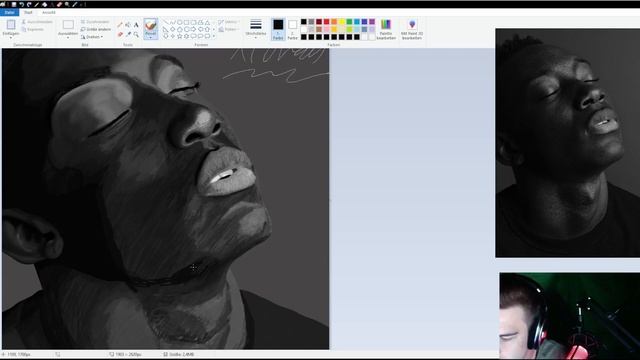This screenshot has height=360, width=640.
Task: Switch to the Start ribbon tab
Action: (28, 13)
